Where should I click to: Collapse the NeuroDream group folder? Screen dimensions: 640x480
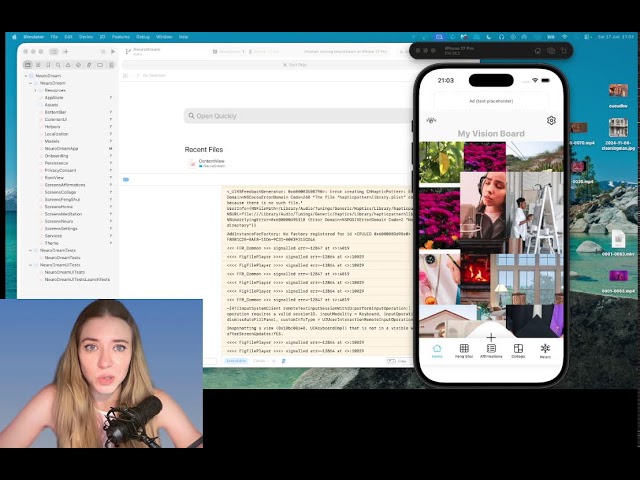(31, 83)
